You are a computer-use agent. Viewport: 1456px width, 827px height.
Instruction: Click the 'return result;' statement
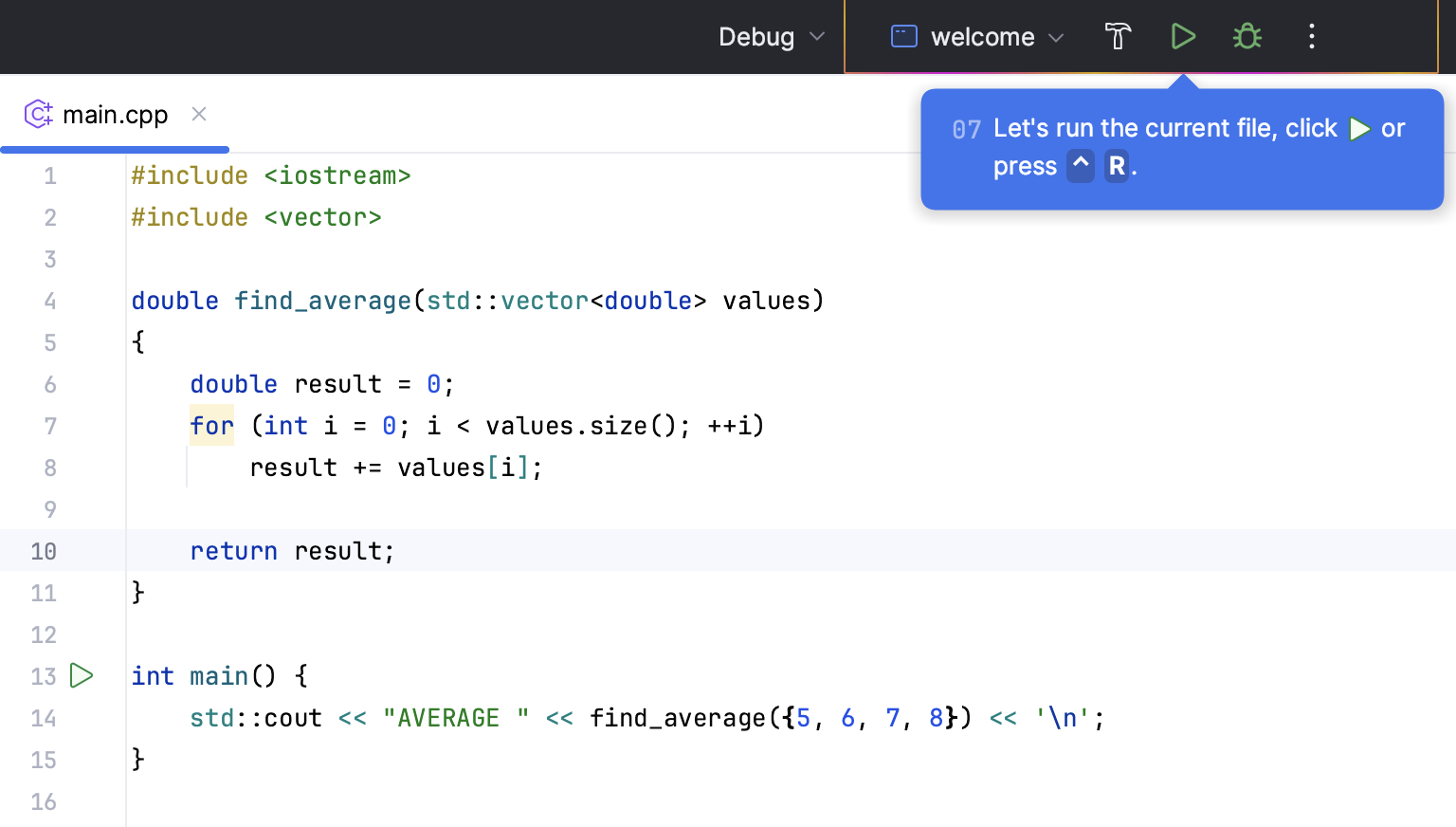click(292, 551)
